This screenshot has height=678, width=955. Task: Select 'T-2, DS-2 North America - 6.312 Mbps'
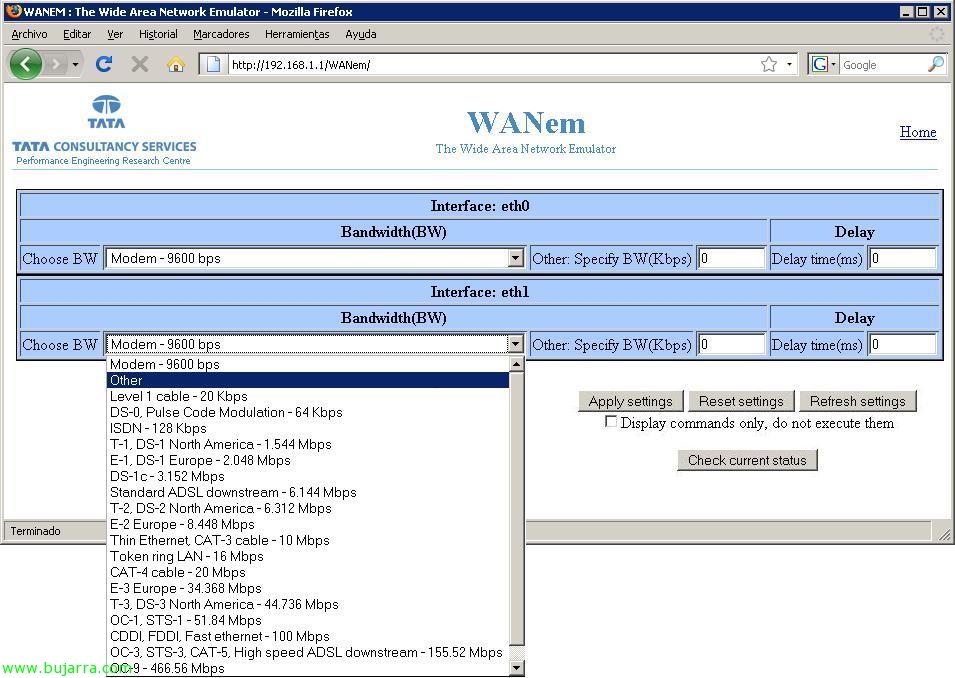308,508
